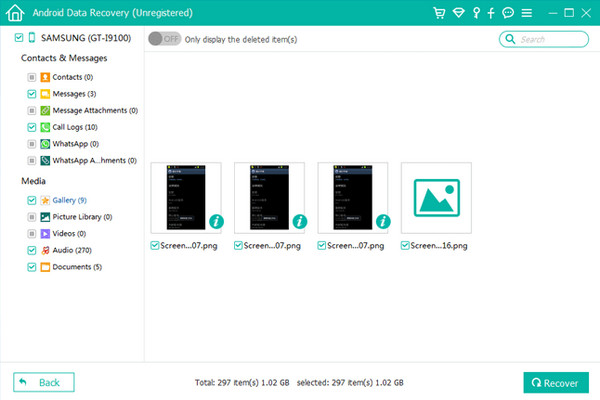Image resolution: width=600 pixels, height=400 pixels.
Task: Click the diamond icon in title bar
Action: (458, 13)
